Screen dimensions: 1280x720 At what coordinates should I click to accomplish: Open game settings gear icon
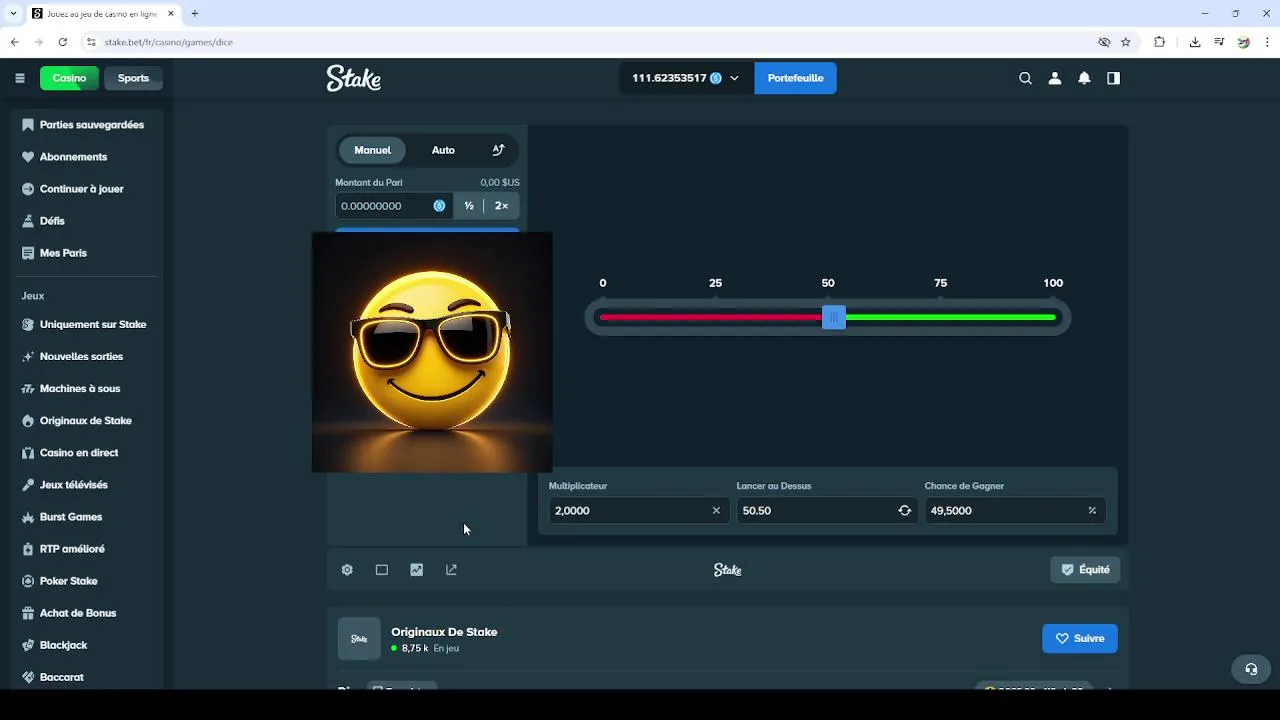pos(347,570)
